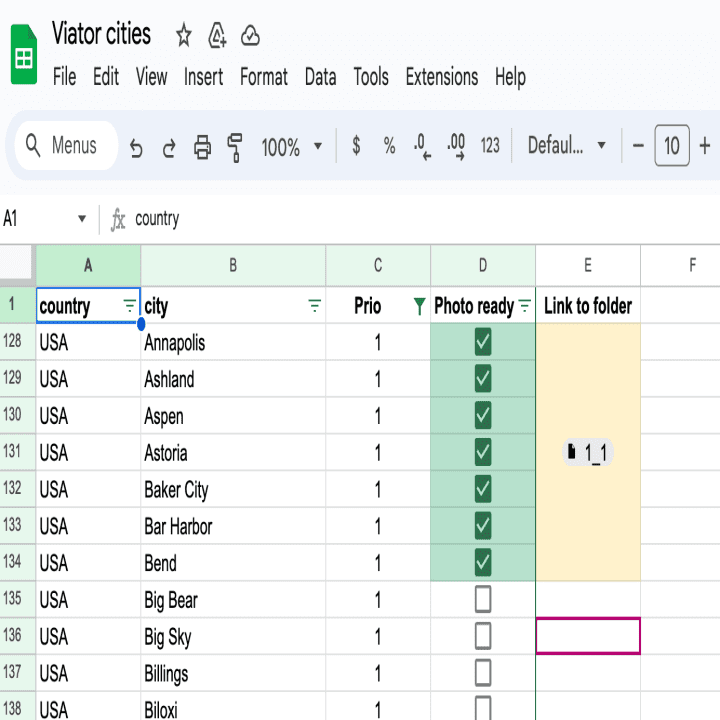720x720 pixels.
Task: Open the Default font dropdown
Action: pyautogui.click(x=566, y=146)
